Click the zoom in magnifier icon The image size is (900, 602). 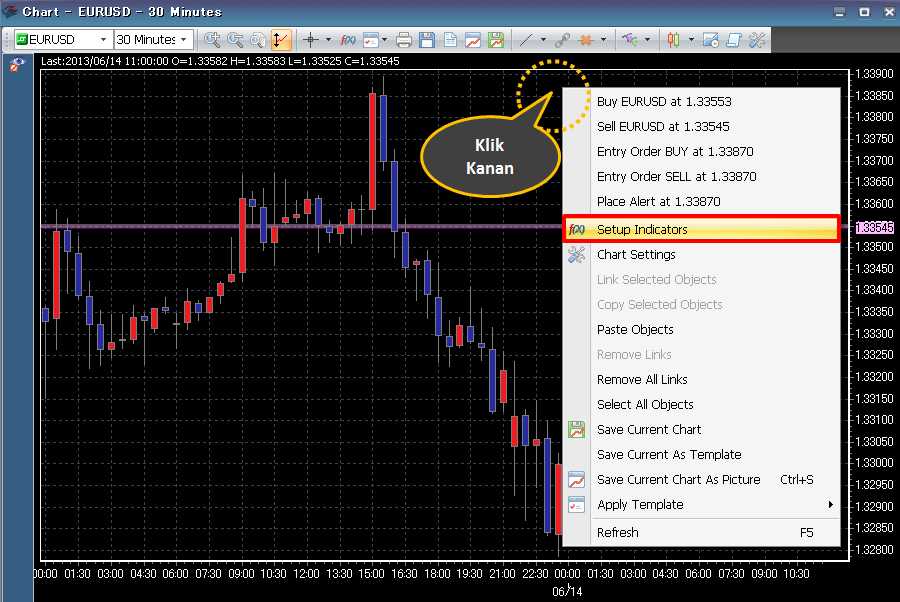[x=212, y=40]
